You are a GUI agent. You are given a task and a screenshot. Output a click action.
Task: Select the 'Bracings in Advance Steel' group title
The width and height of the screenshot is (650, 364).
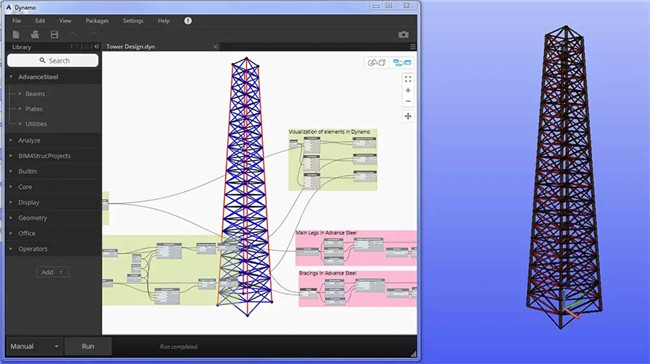pyautogui.click(x=327, y=273)
